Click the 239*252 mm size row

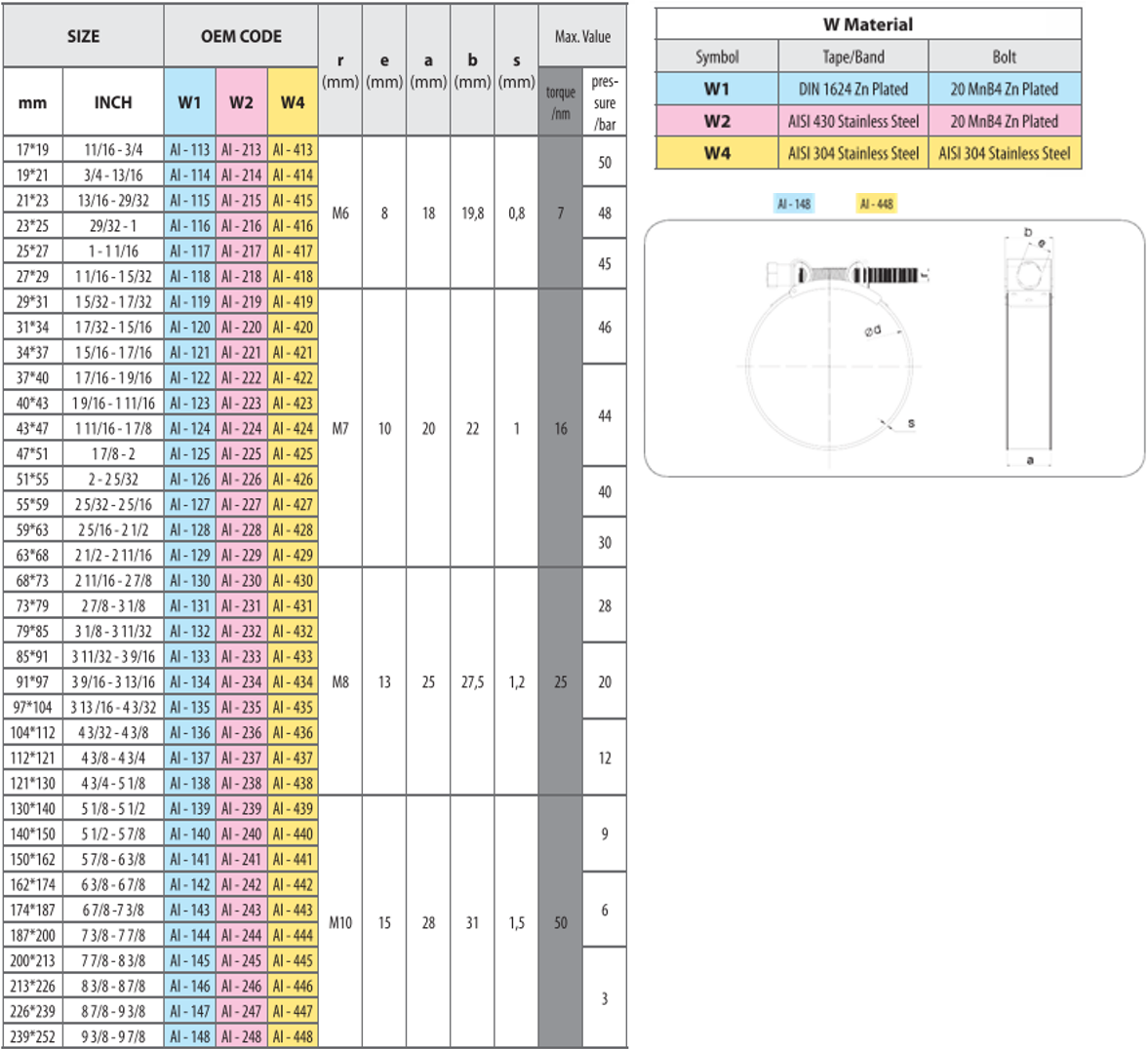tap(32, 1036)
